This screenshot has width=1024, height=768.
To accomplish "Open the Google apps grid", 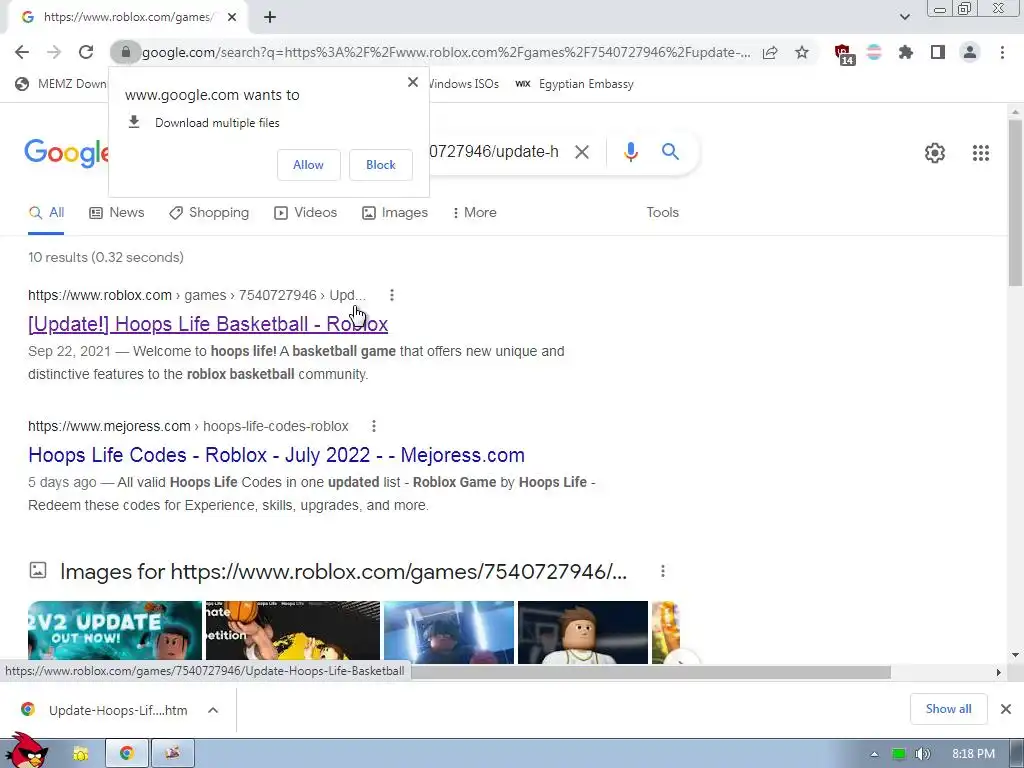I will click(x=981, y=153).
